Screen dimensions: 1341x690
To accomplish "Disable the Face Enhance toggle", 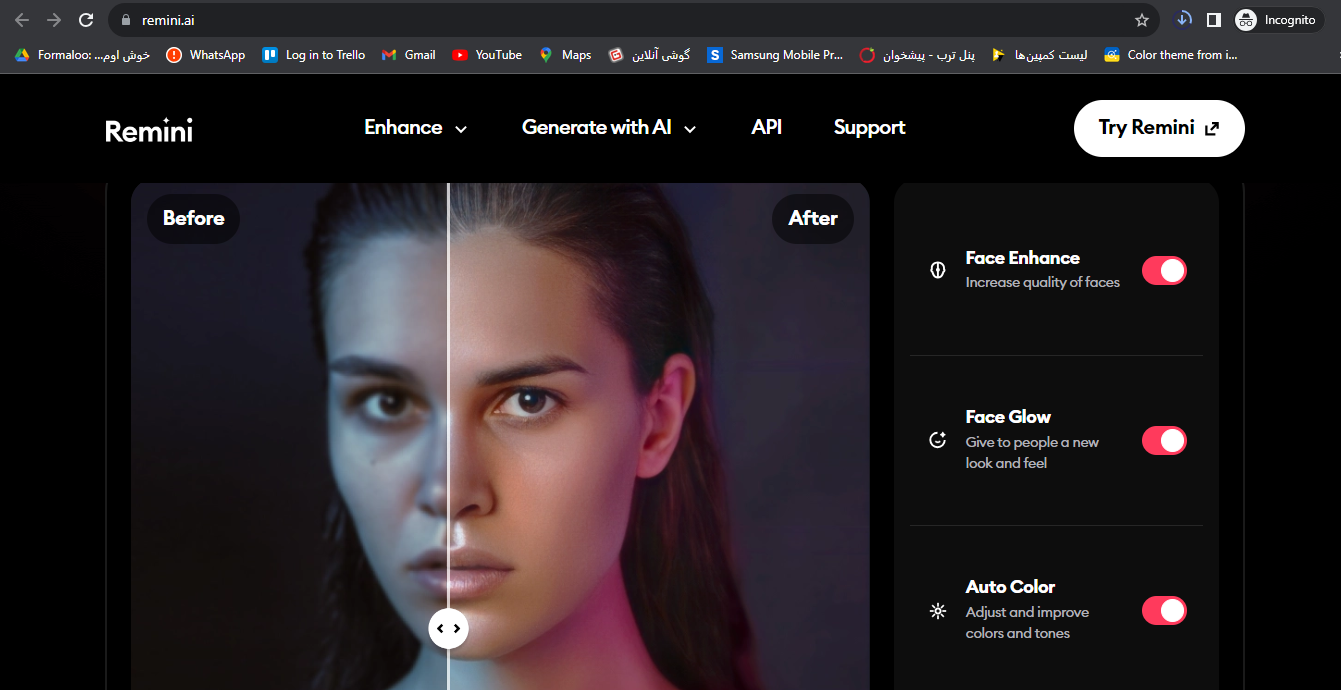I will [x=1164, y=271].
